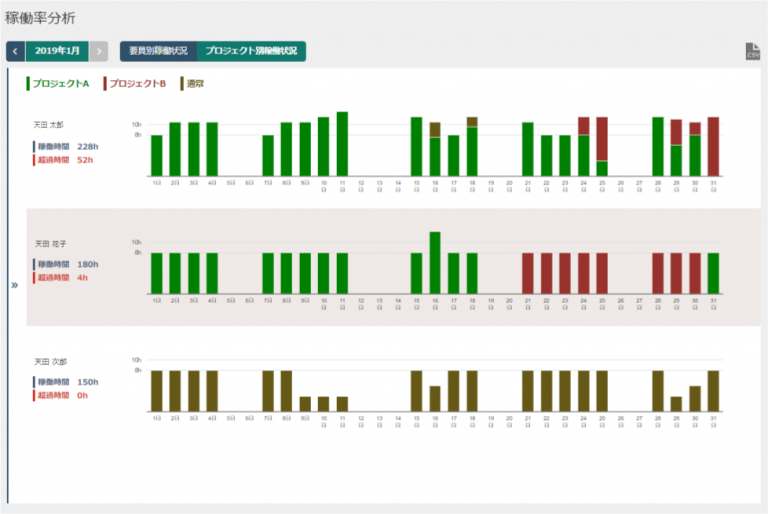This screenshot has height=514, width=768.
Task: Click 天田 花子's tall green bar on day 16
Action: pos(435,263)
